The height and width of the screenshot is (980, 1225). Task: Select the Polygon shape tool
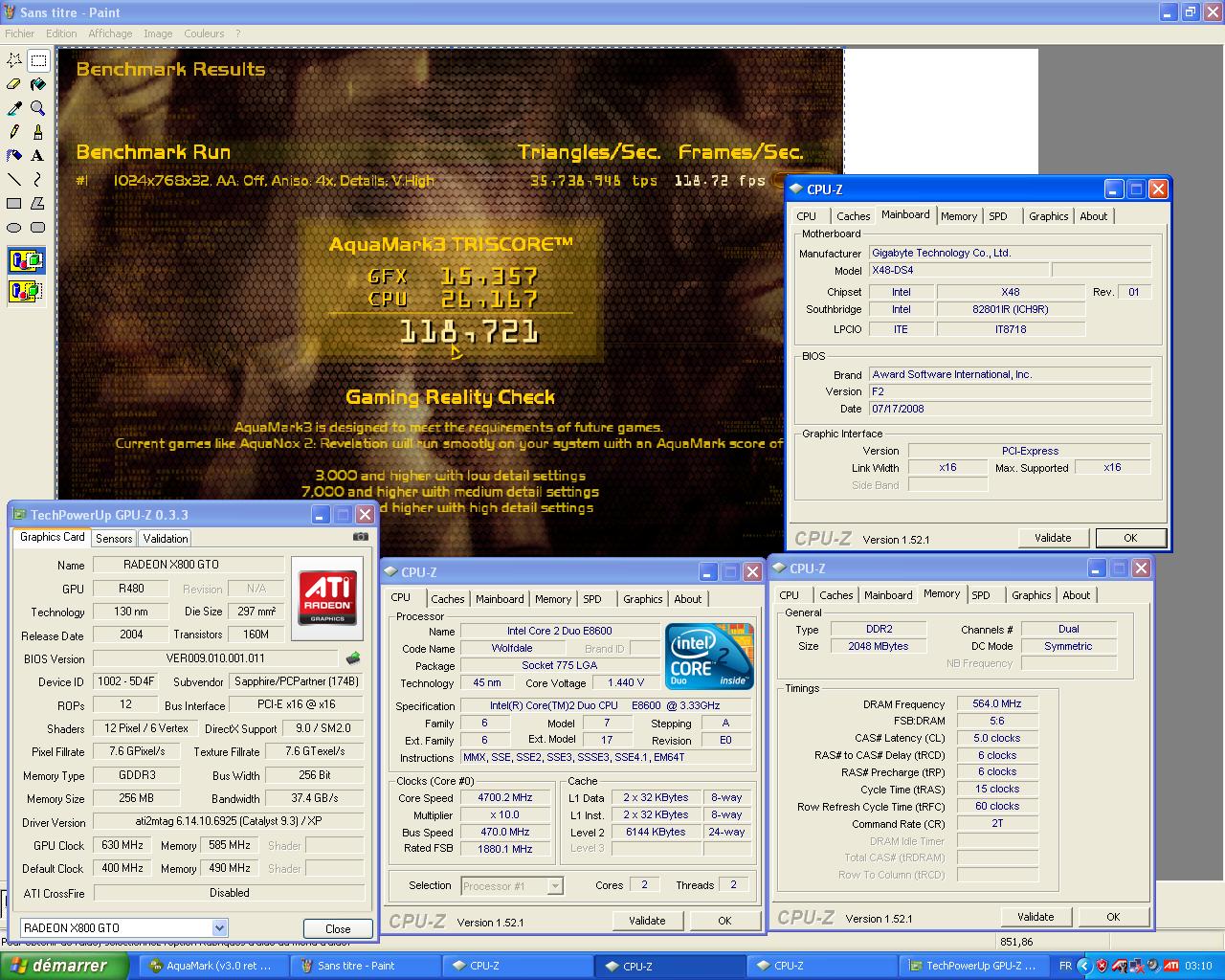pos(38,203)
